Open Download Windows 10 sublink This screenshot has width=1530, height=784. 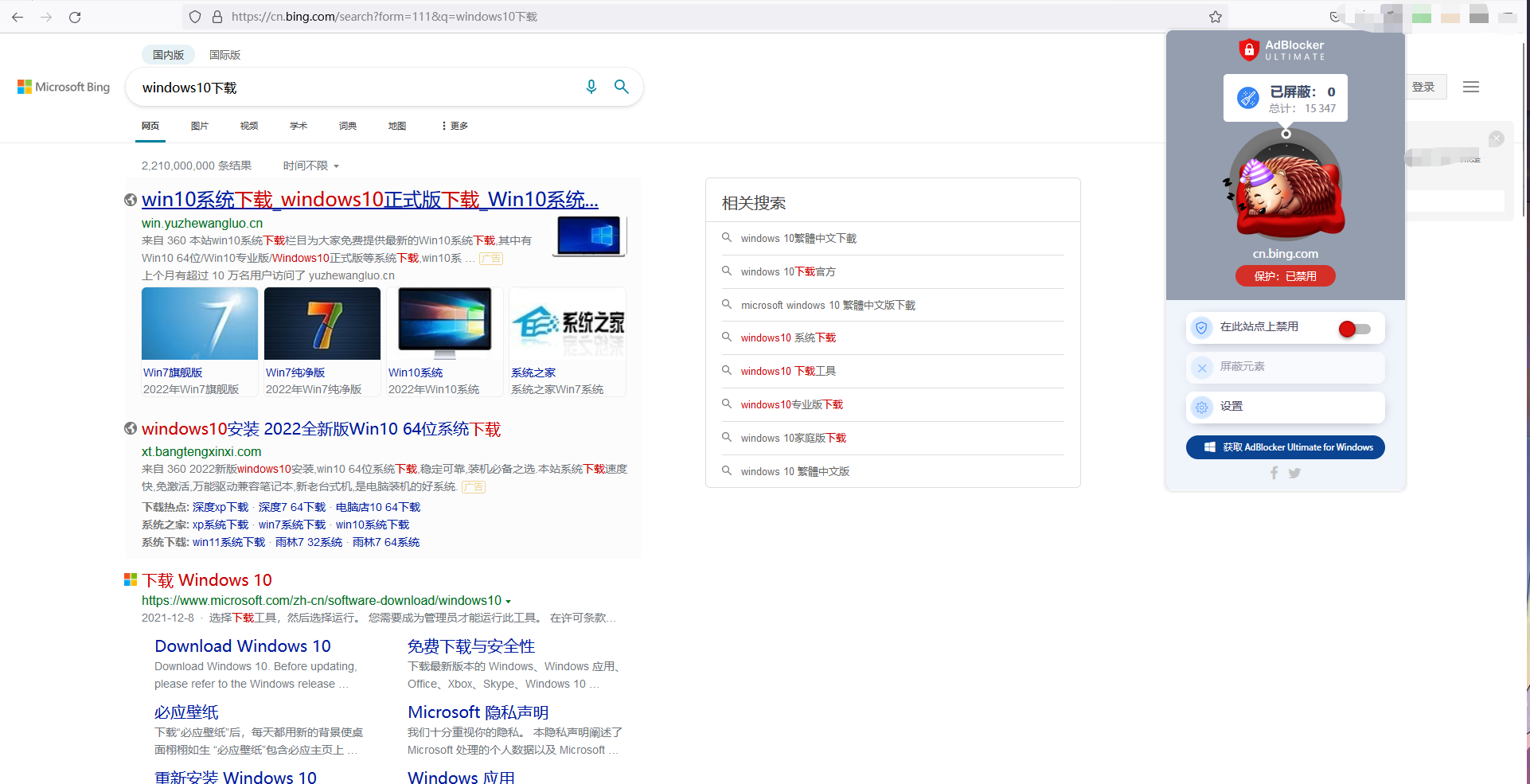(x=243, y=646)
